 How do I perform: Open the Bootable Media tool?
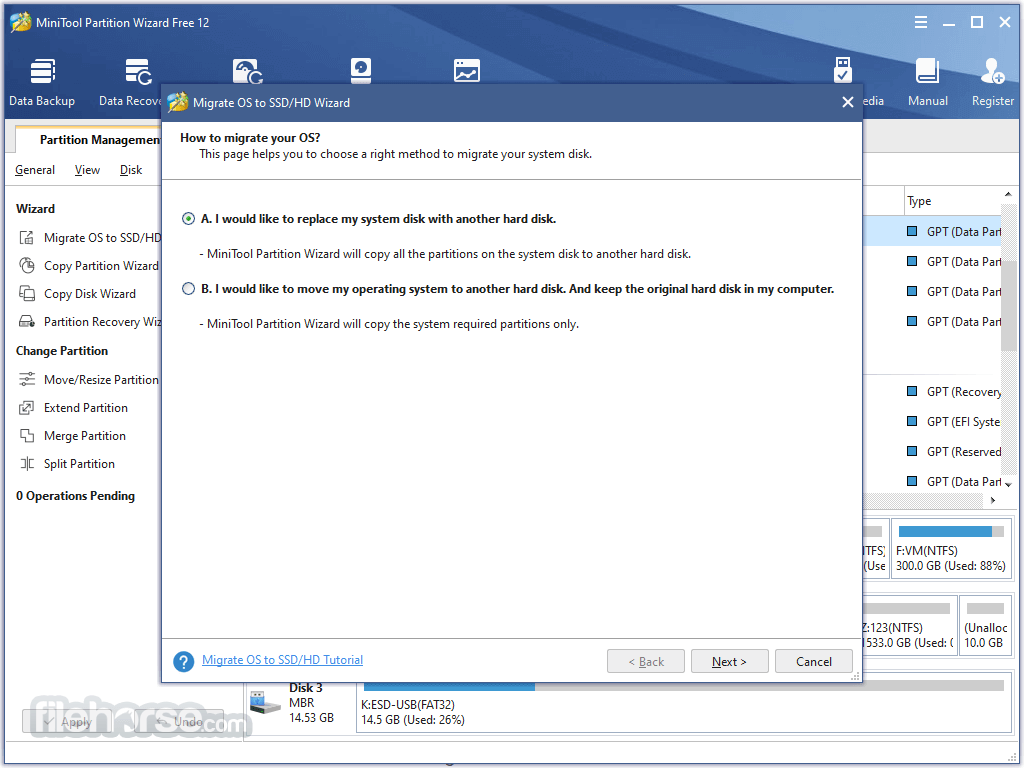(x=842, y=70)
